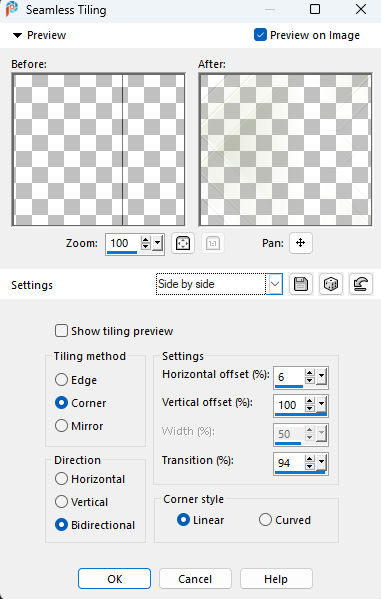The height and width of the screenshot is (599, 381).
Task: Confirm with the OK button
Action: point(114,579)
